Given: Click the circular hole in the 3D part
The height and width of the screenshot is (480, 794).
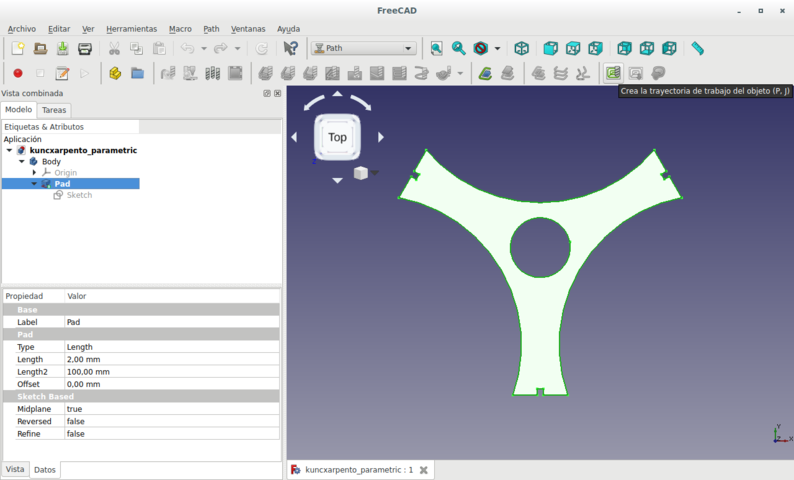Looking at the screenshot, I should (540, 248).
